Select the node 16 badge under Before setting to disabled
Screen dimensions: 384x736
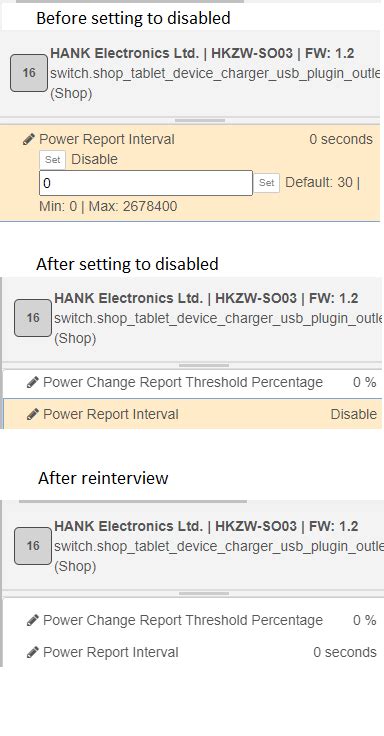click(29, 73)
